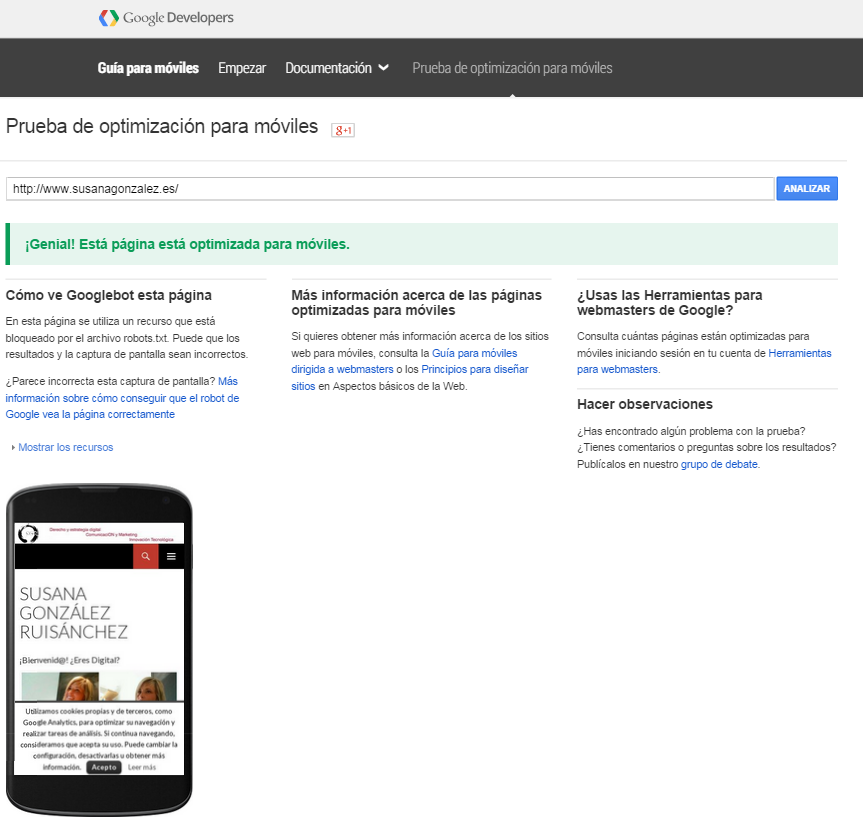This screenshot has height=824, width=863.
Task: Click the Google Developers logo
Action: (166, 18)
